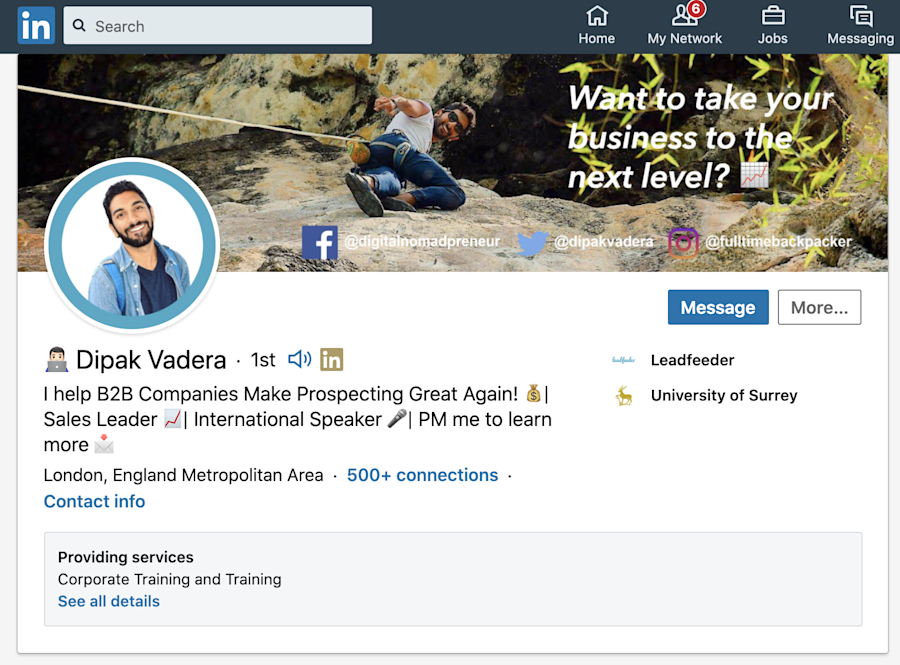Viewport: 900px width, 665px height.
Task: Click the Instagram icon for @fulltimebackpacker
Action: point(683,242)
